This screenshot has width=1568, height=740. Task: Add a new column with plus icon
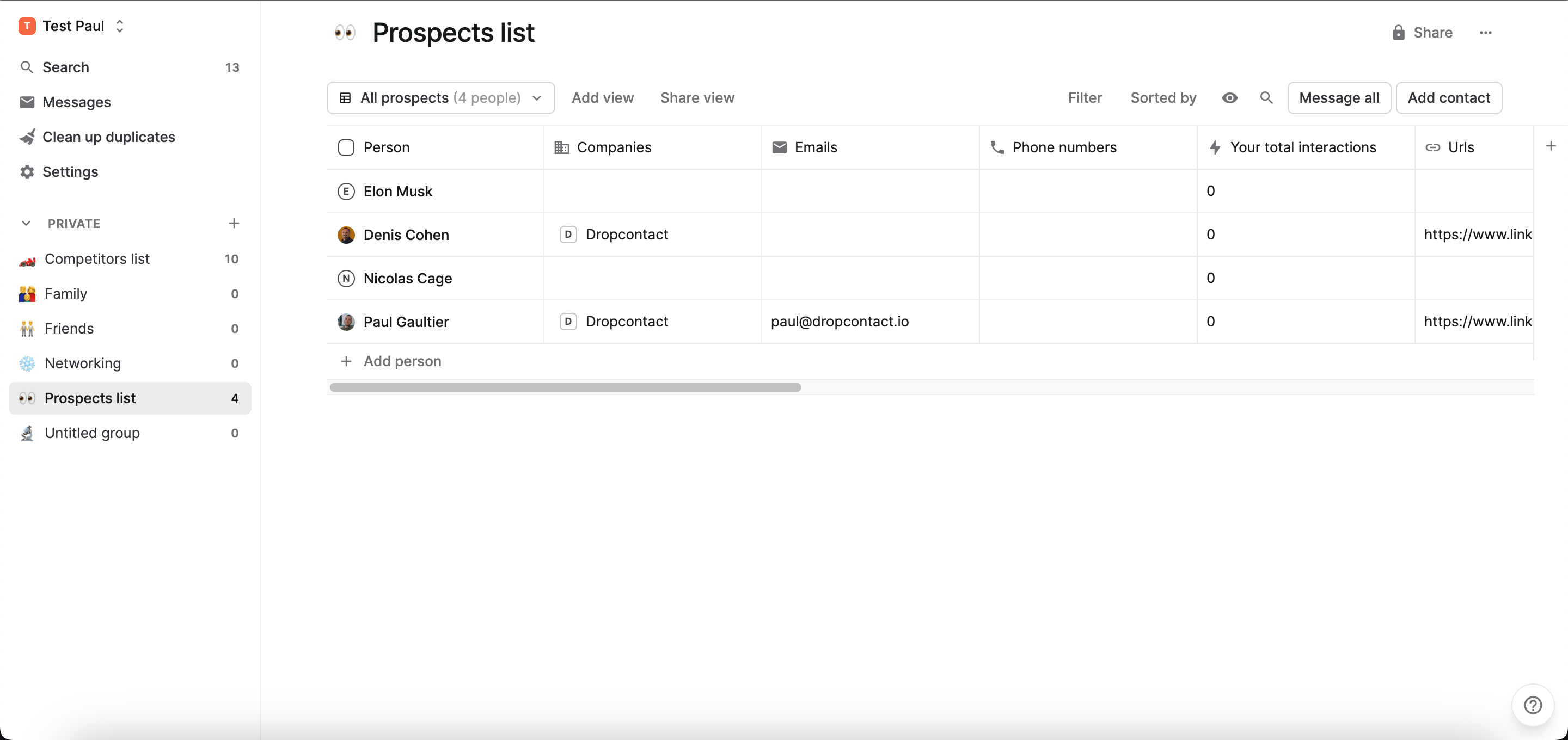tap(1551, 146)
